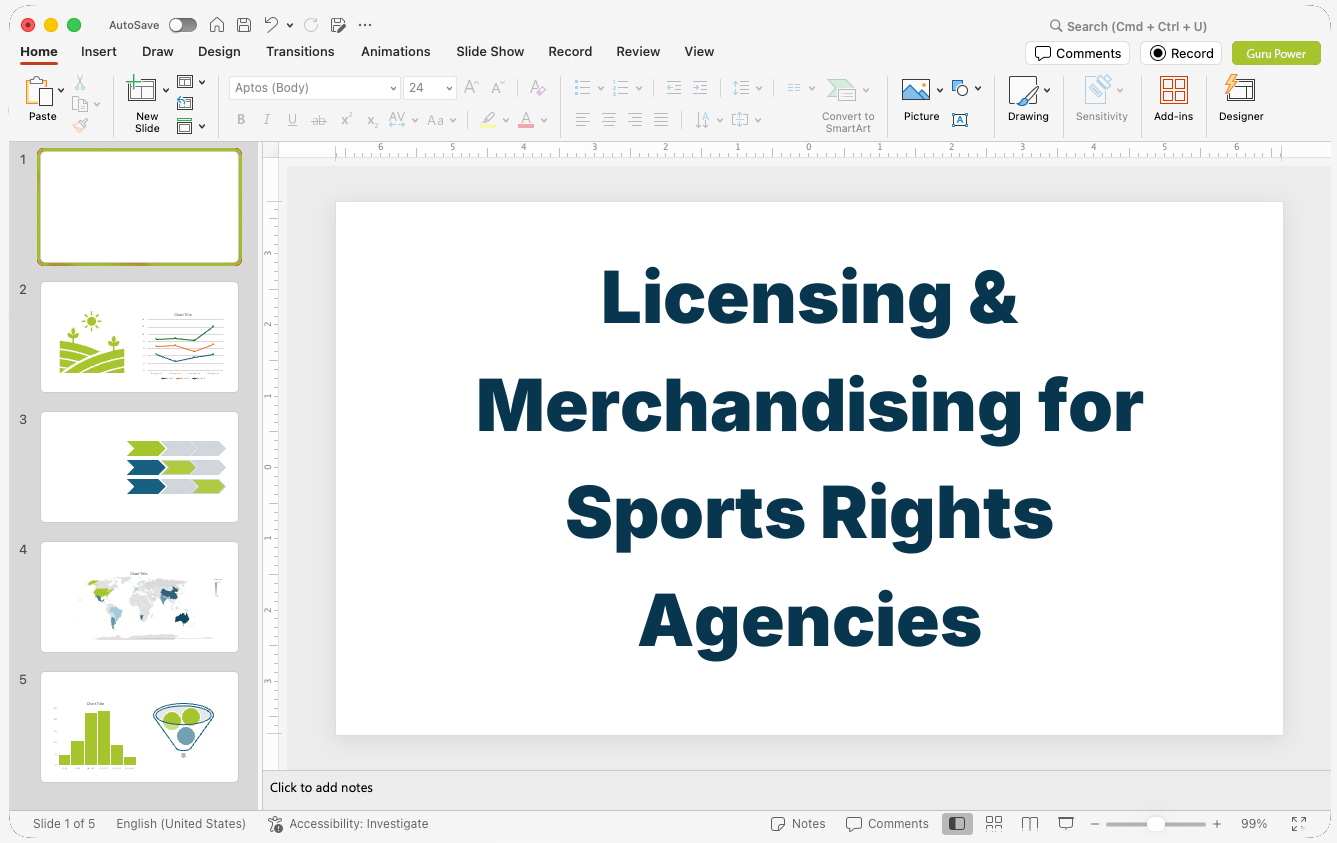Center align the text
The image size is (1337, 843).
point(608,120)
